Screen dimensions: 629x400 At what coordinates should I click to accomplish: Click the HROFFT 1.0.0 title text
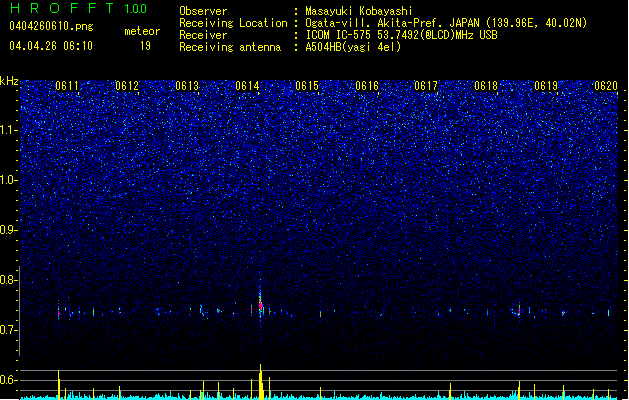pos(79,8)
